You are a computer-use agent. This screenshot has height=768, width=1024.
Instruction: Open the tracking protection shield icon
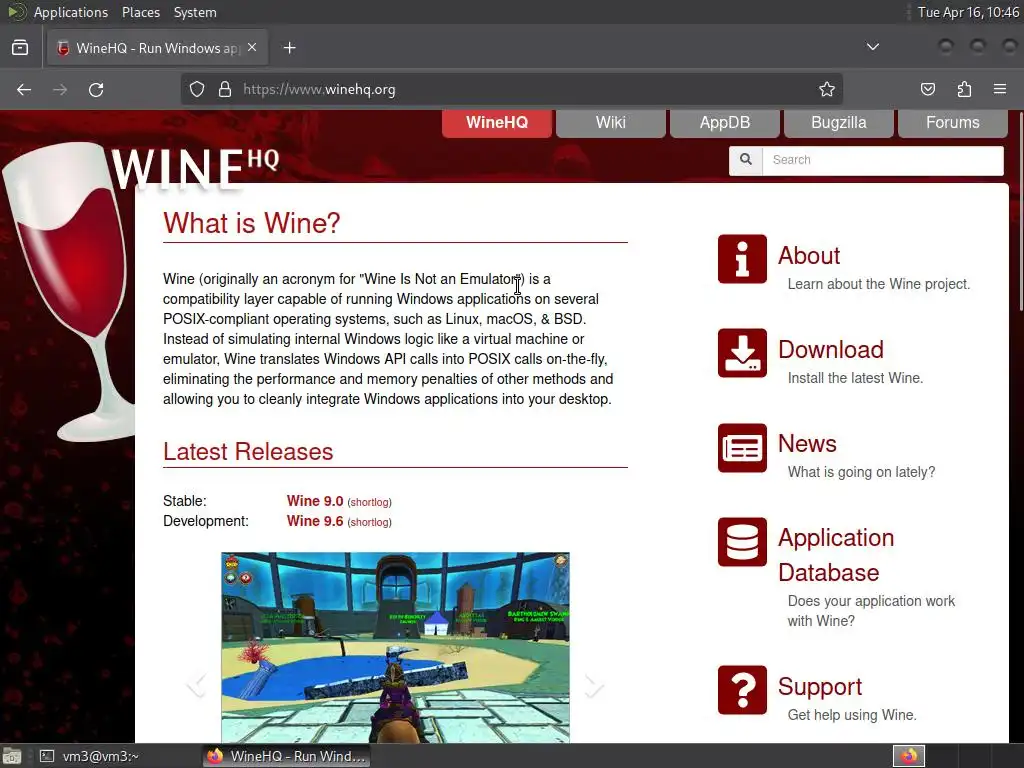click(197, 89)
